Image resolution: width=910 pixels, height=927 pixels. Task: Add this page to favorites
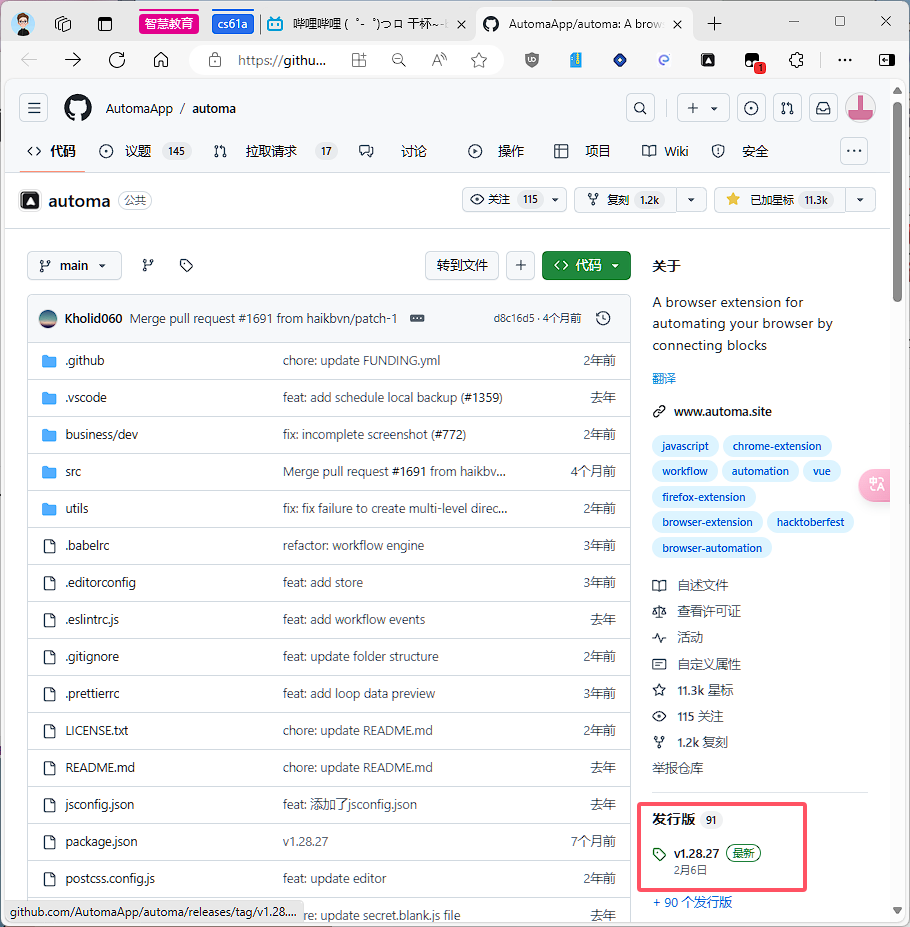click(479, 60)
